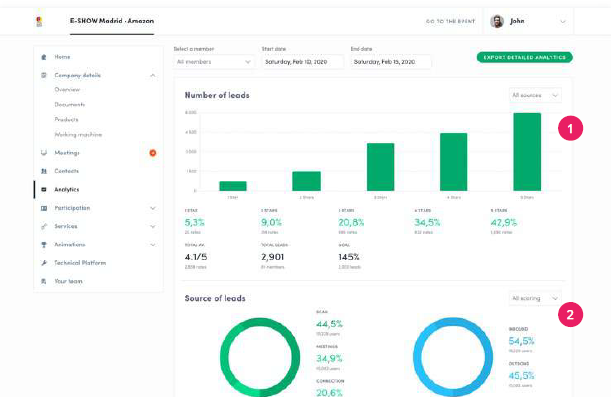Open the All members dropdown

tap(214, 62)
